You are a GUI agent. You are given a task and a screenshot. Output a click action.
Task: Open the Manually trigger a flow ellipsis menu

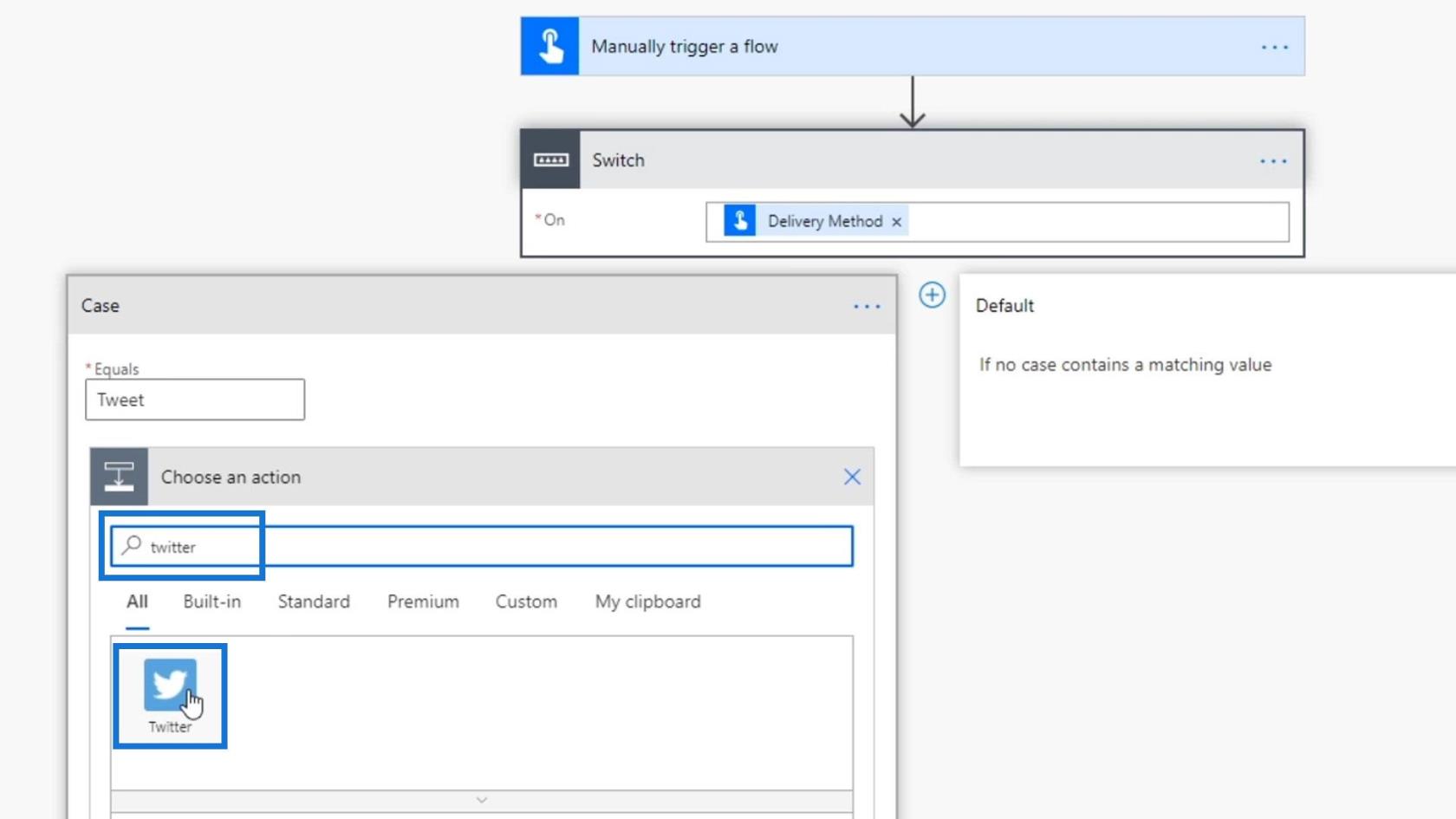(1274, 47)
